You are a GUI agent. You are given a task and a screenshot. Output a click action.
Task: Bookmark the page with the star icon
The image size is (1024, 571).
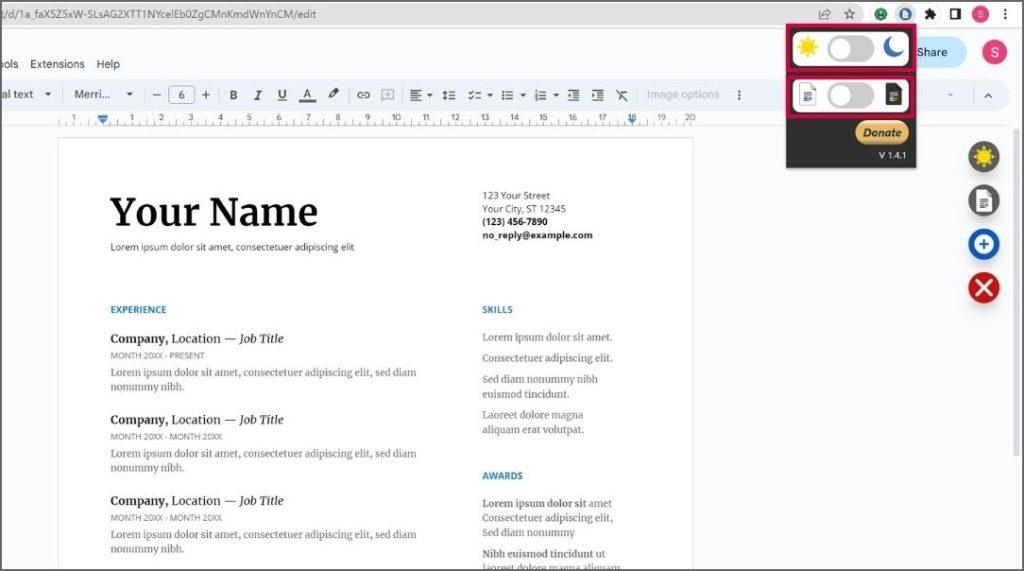click(x=849, y=14)
